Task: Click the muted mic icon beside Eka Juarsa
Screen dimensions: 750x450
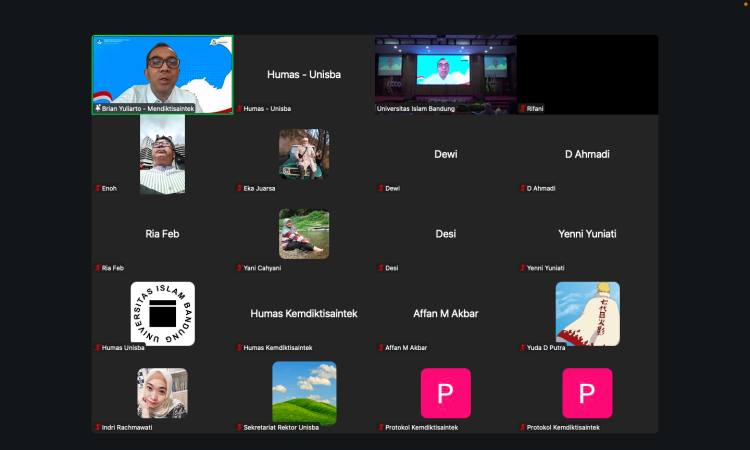Action: (x=239, y=188)
